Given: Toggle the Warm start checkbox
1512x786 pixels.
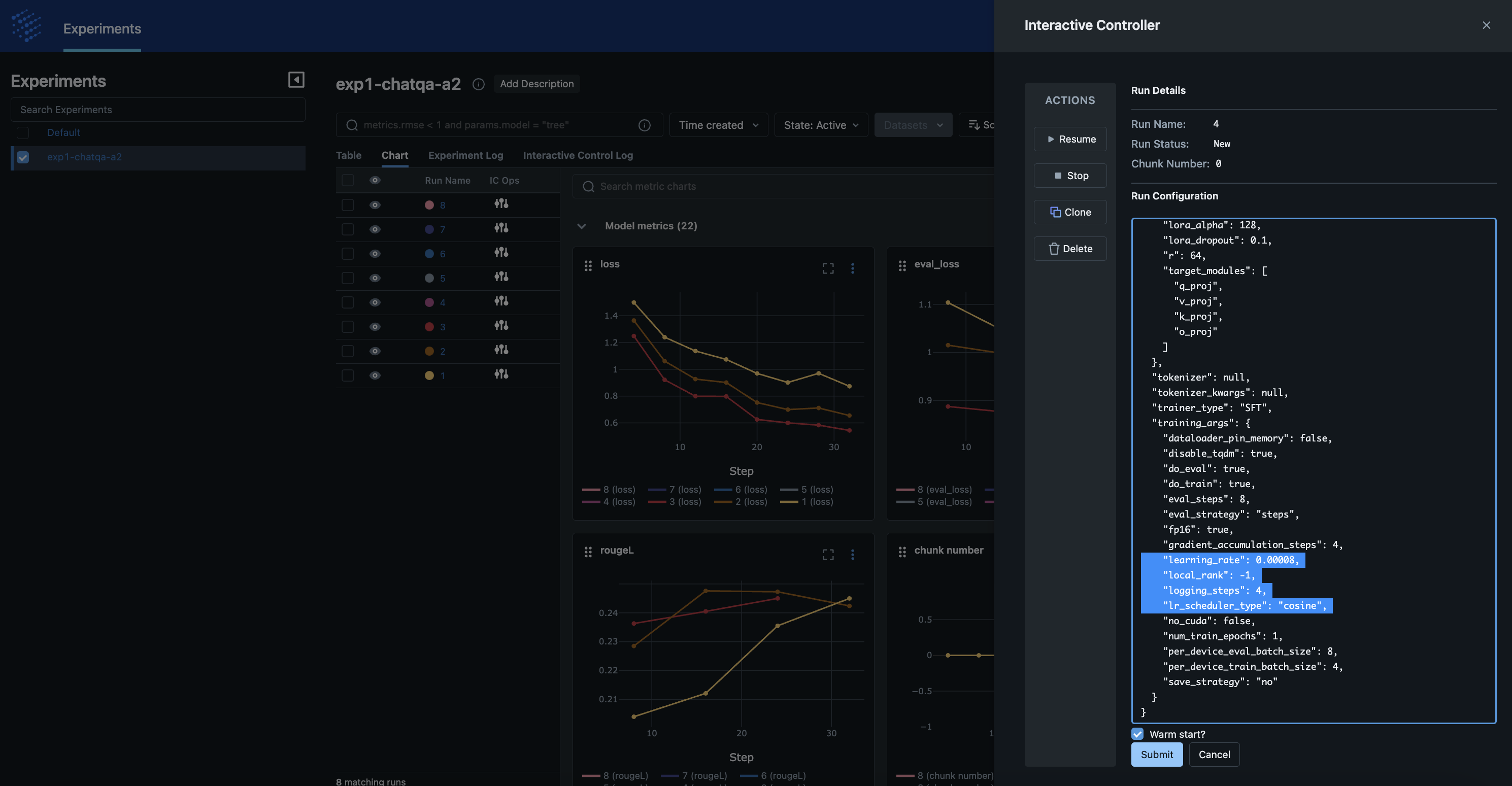Looking at the screenshot, I should 1137,734.
